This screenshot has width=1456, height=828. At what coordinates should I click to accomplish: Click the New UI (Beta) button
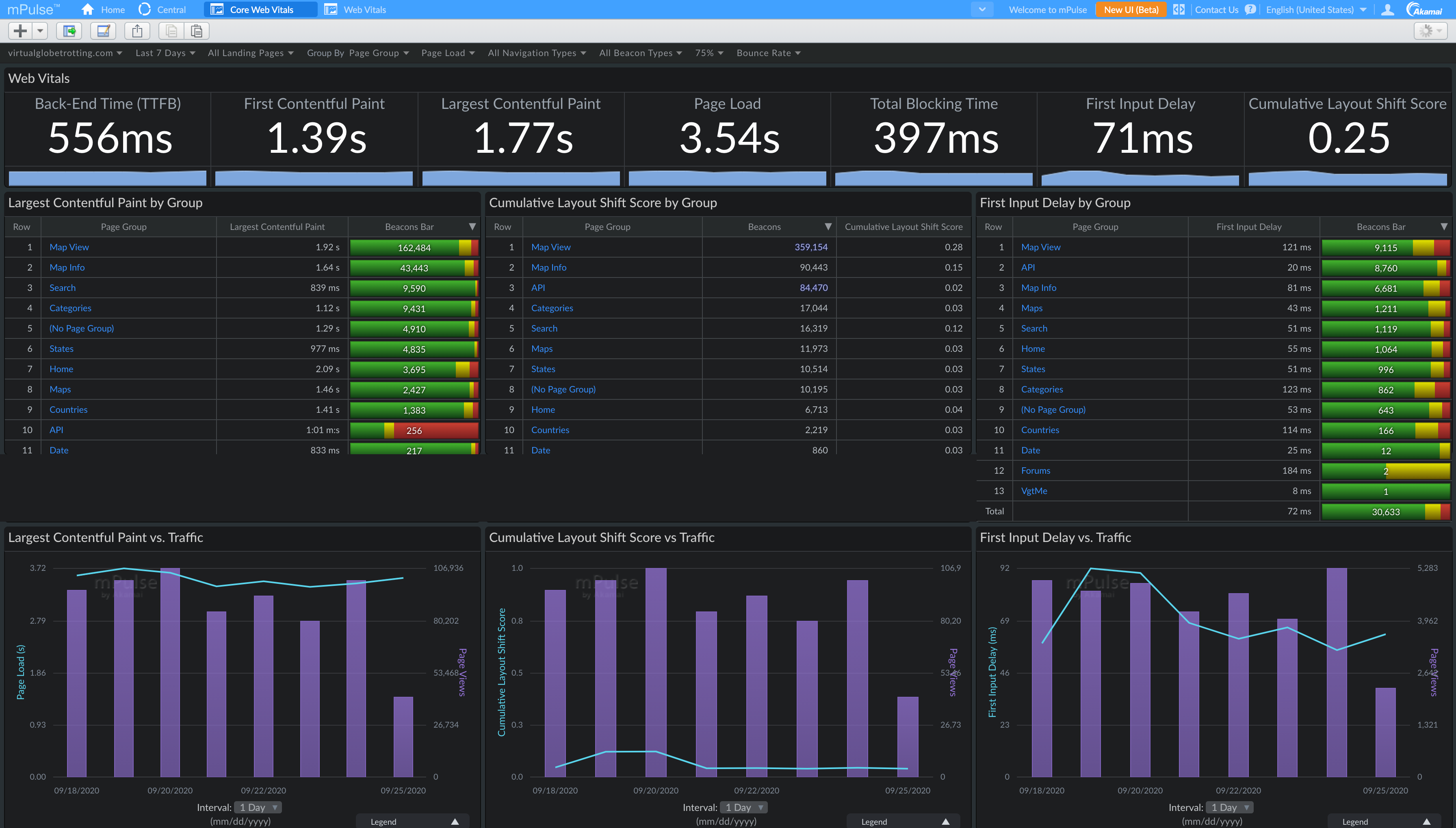point(1131,10)
